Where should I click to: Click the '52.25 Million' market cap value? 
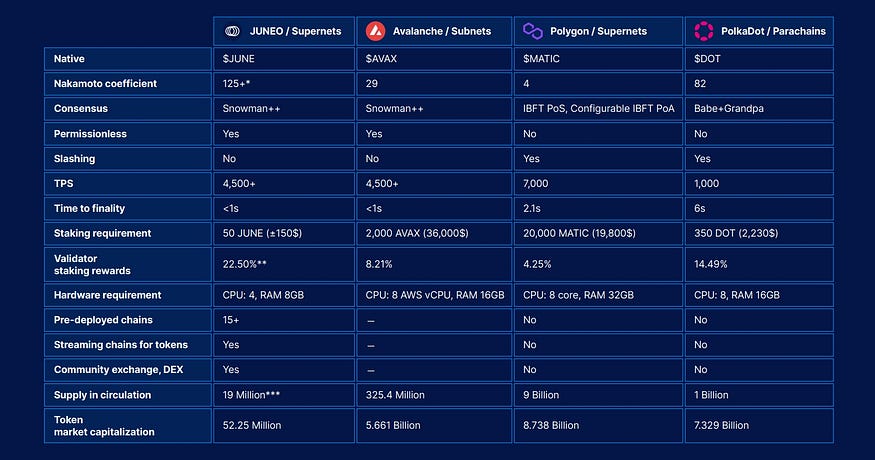click(x=252, y=425)
